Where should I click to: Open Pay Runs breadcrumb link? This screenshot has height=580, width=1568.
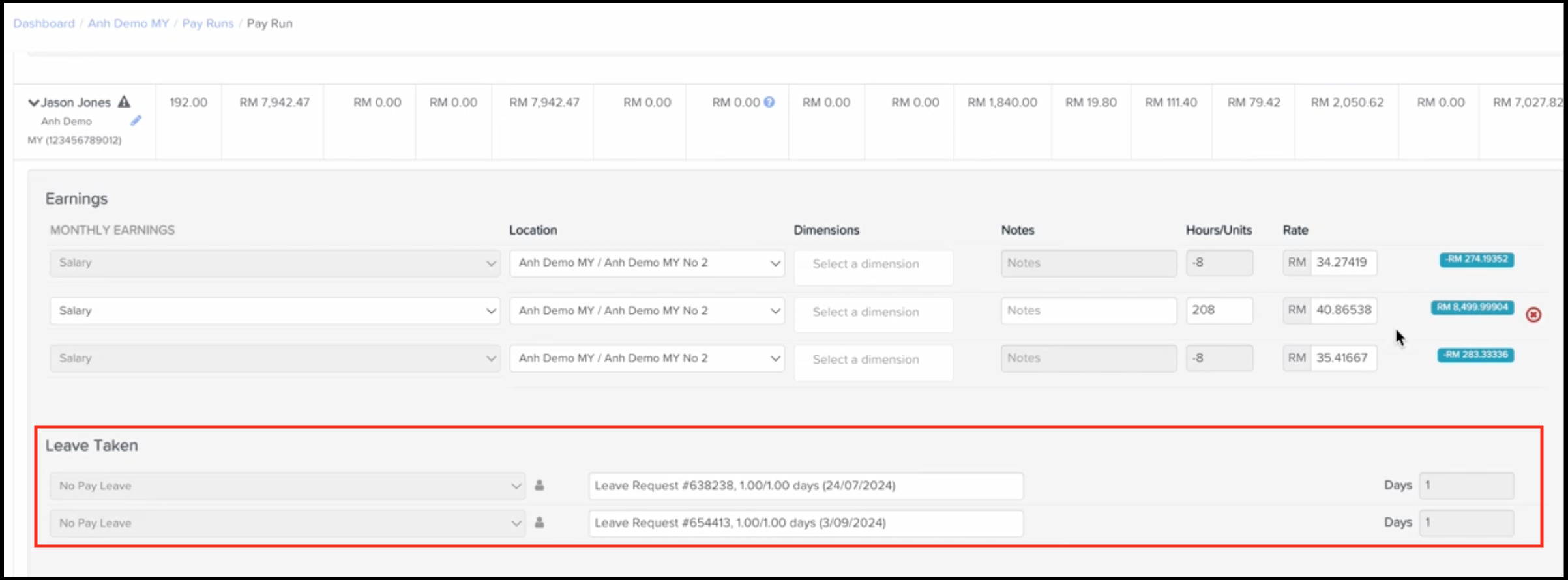point(207,23)
